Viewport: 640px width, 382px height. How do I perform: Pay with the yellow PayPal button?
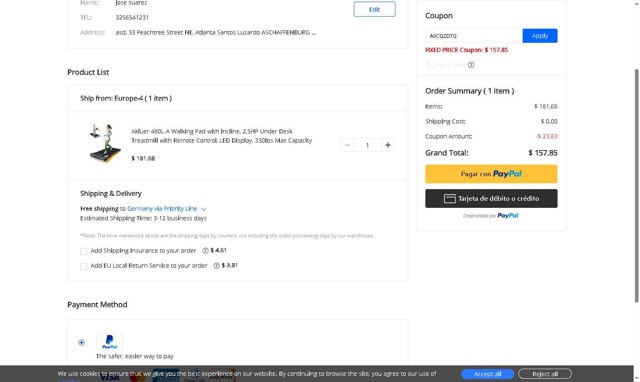pos(491,174)
